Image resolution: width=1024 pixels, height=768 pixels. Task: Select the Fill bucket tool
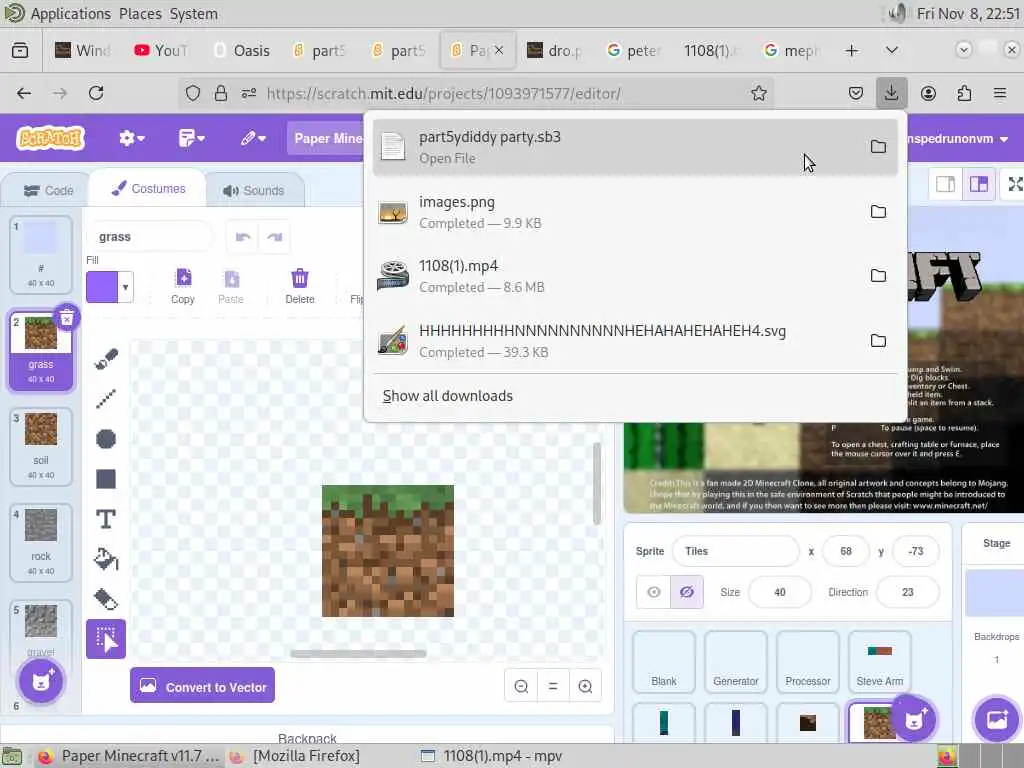106,559
